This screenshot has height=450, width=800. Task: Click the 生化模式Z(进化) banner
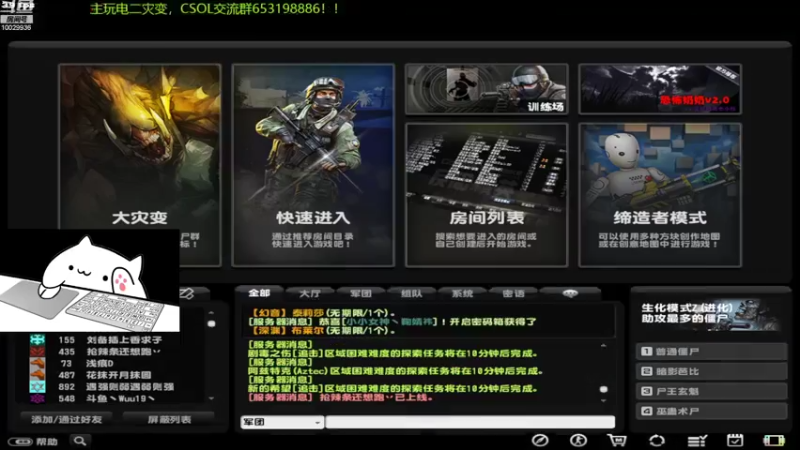pyautogui.click(x=710, y=314)
